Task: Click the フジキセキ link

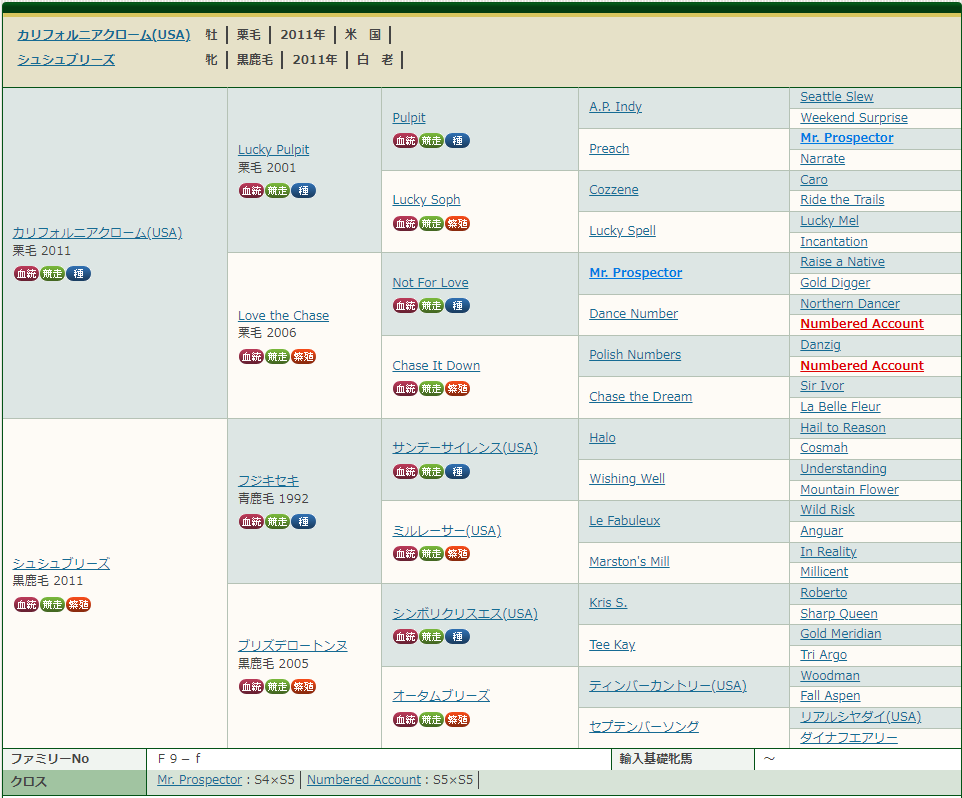Action: [x=269, y=481]
